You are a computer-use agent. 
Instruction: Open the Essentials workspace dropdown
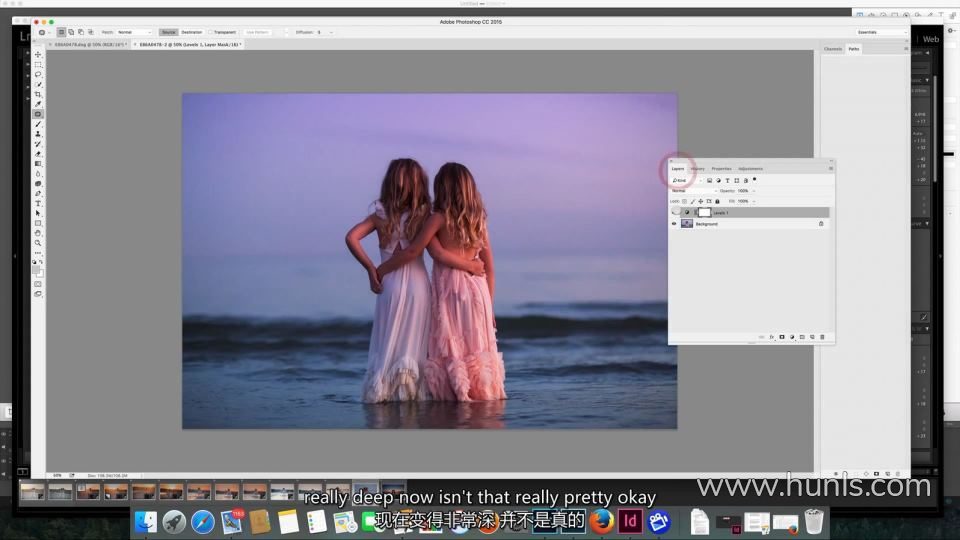point(880,32)
